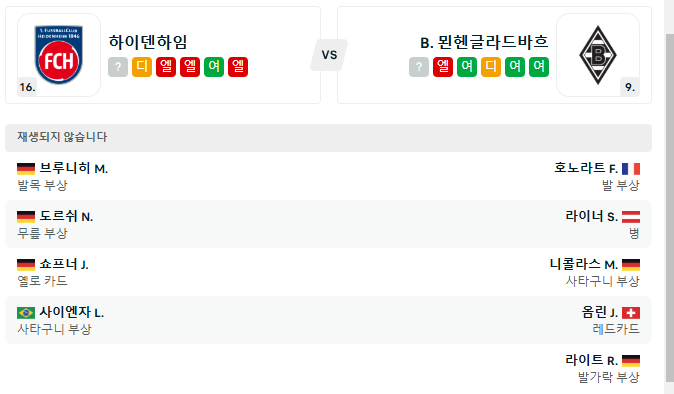Click the Austrian flag beside 라이너 S.
The height and width of the screenshot is (394, 674).
(x=631, y=217)
